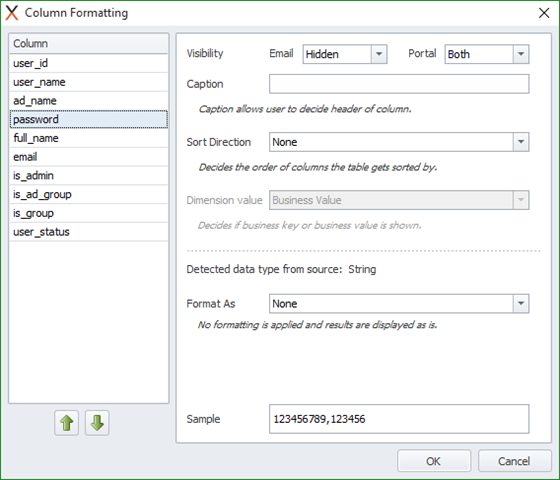The image size is (560, 480).
Task: Click the Sample text box
Action: click(x=399, y=419)
